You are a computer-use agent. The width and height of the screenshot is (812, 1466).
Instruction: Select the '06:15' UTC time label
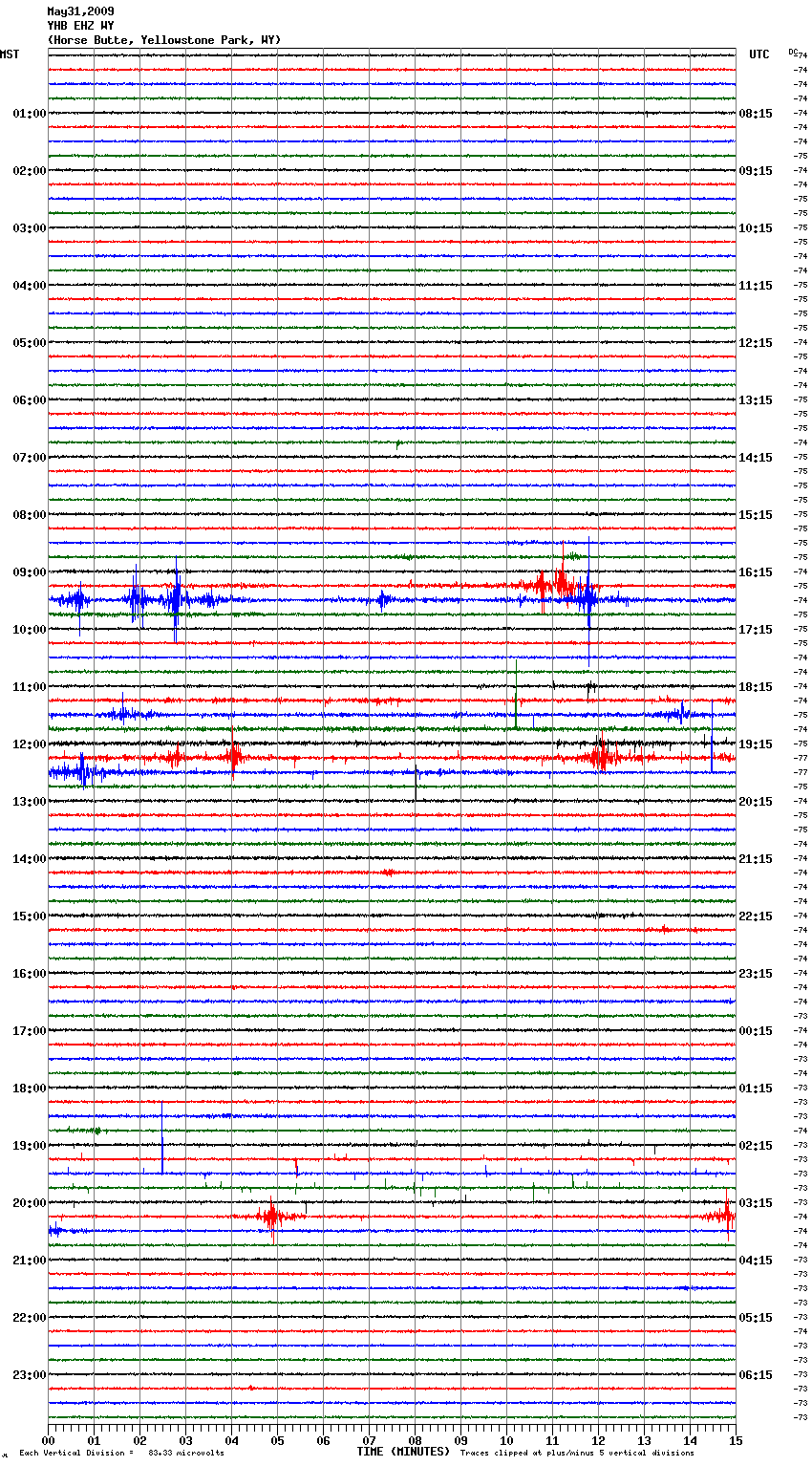756,1375
